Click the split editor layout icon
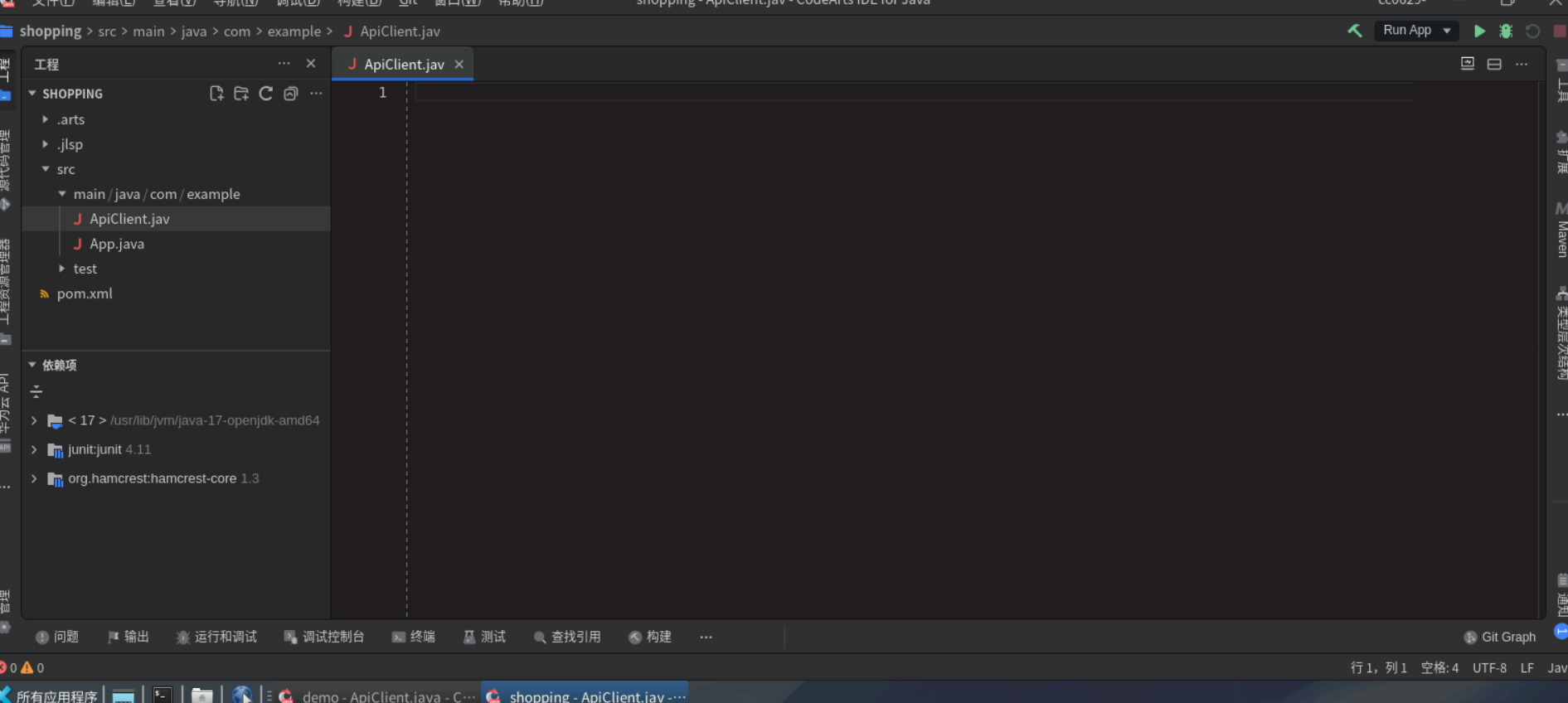The height and width of the screenshot is (703, 1568). 1494,64
